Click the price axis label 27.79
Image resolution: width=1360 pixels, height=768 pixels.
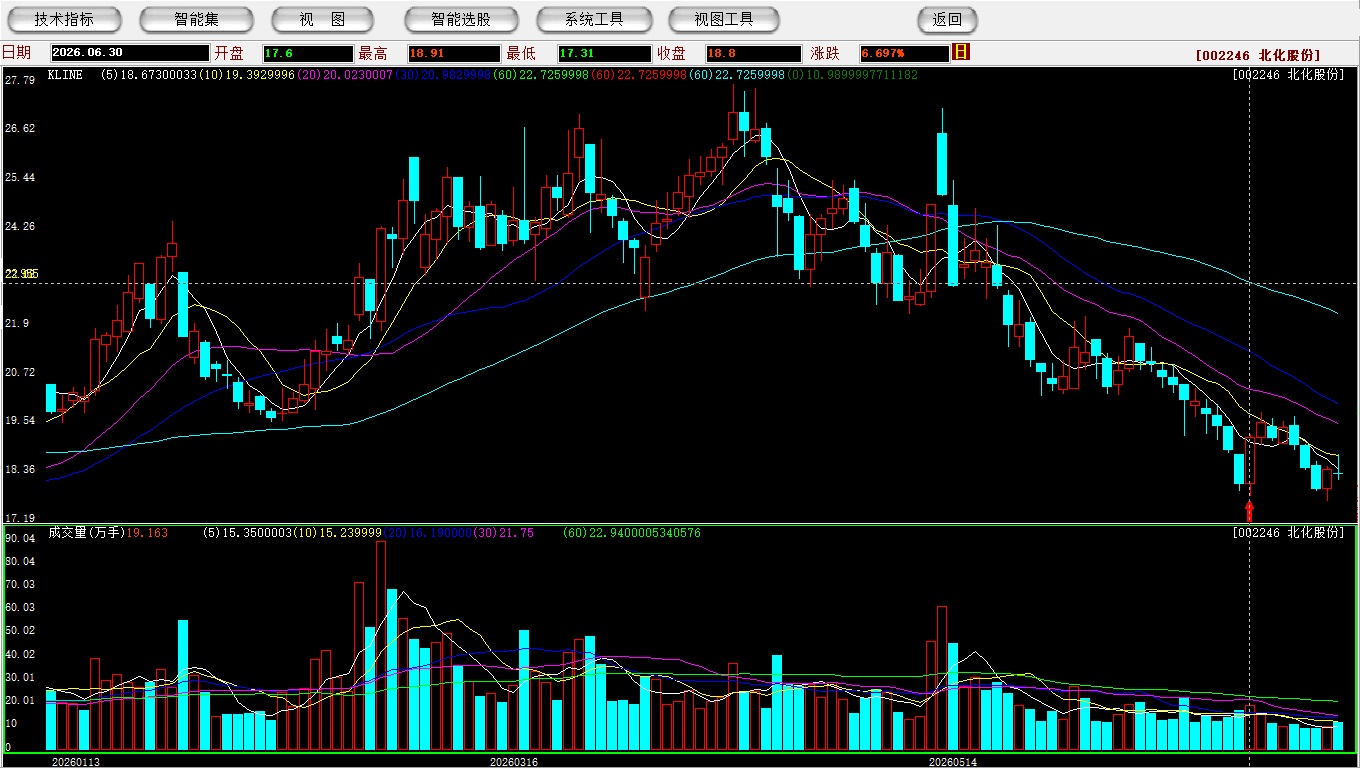click(x=20, y=80)
